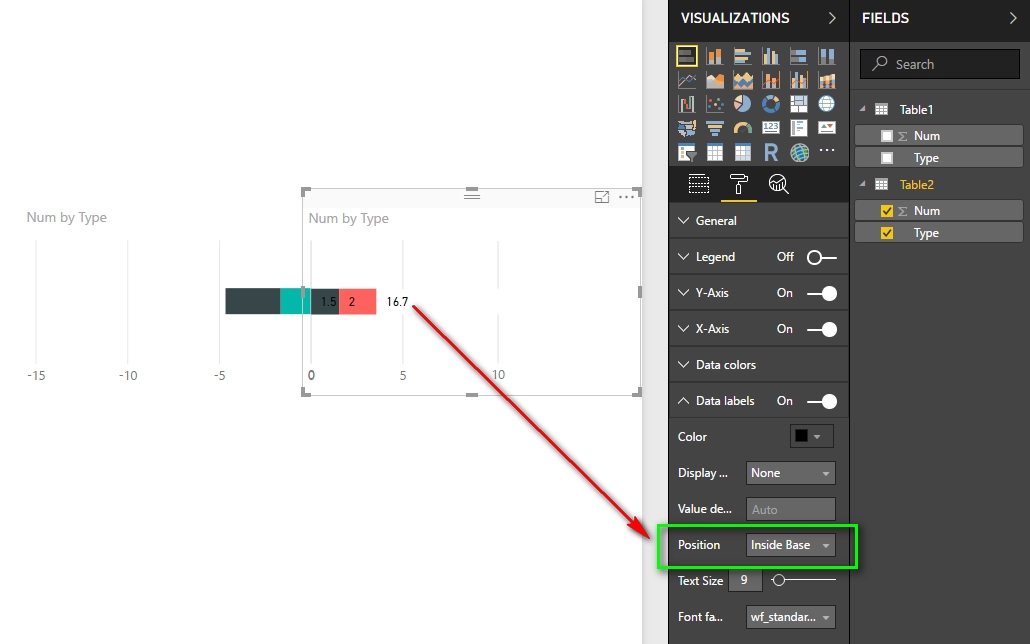Select the Waterfall chart visual

point(686,104)
